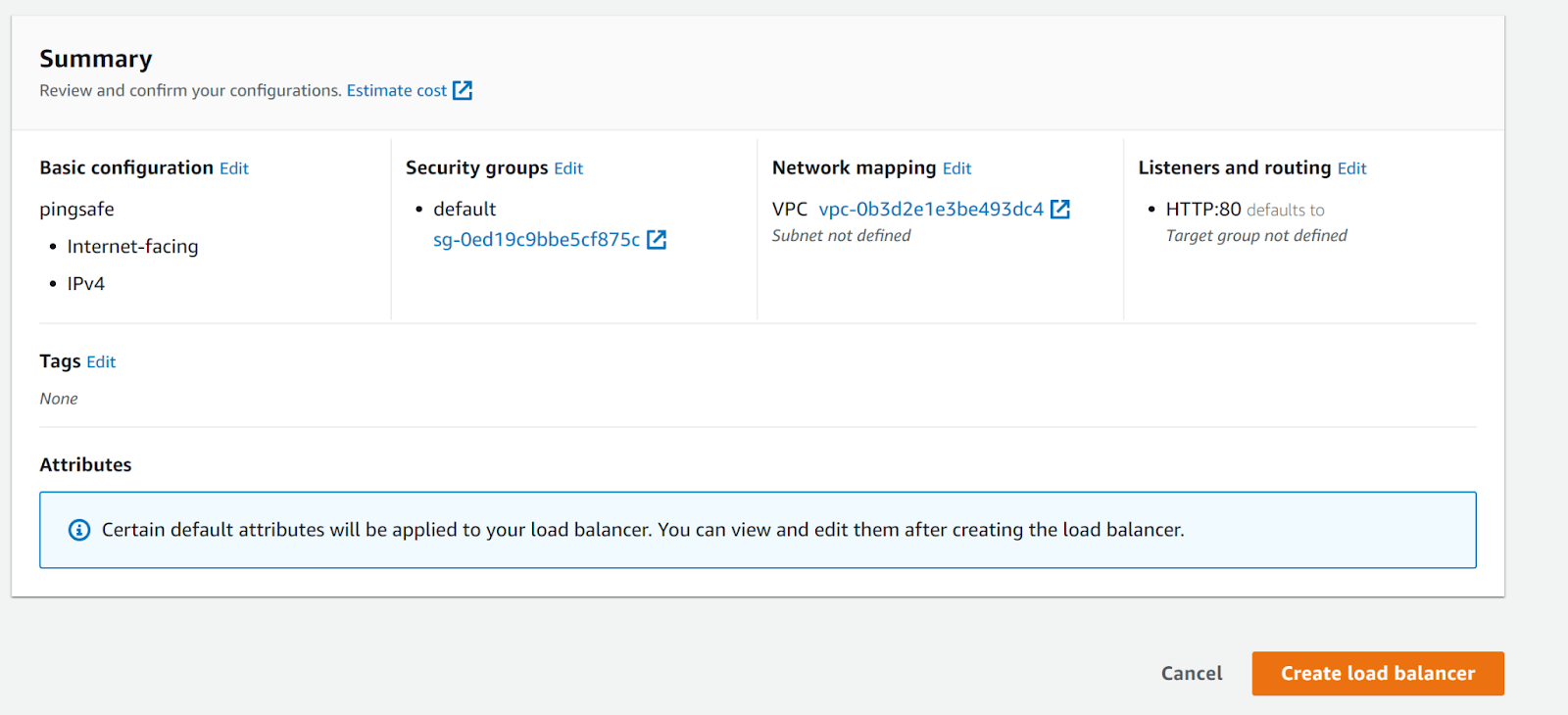The height and width of the screenshot is (715, 1568).
Task: Open VPC vpc-0b3d2e1e3be493dc4
Action: pos(931,210)
